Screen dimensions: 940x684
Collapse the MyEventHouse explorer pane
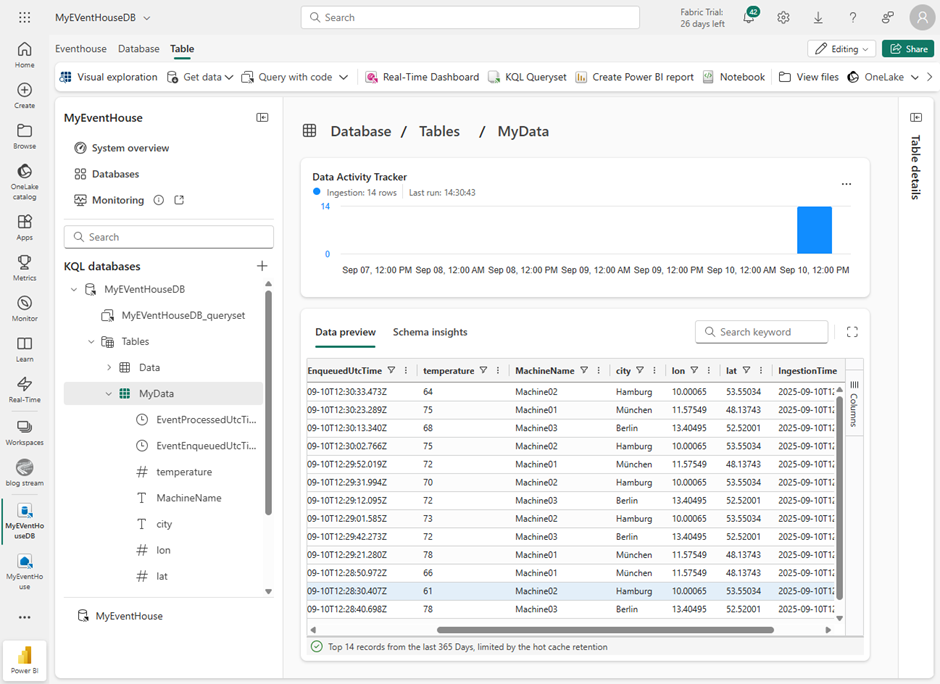click(x=262, y=118)
